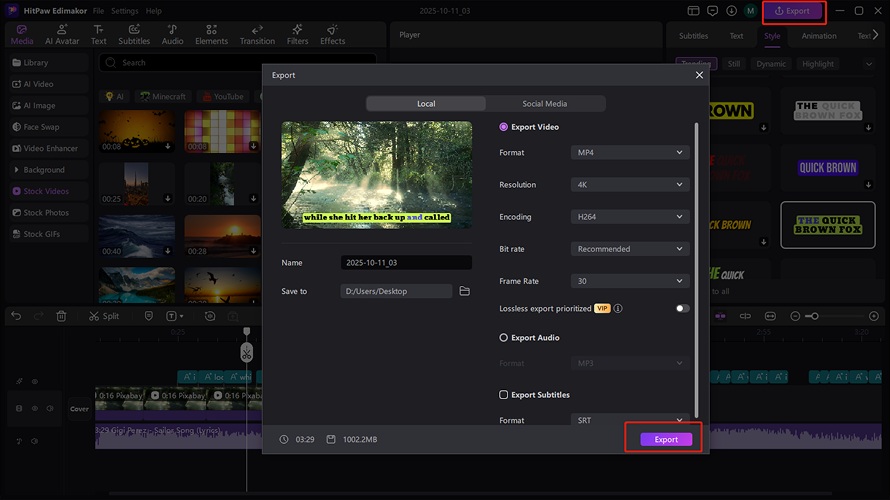This screenshot has width=890, height=500.
Task: Click the purple Export button in the dialog
Action: click(x=666, y=439)
